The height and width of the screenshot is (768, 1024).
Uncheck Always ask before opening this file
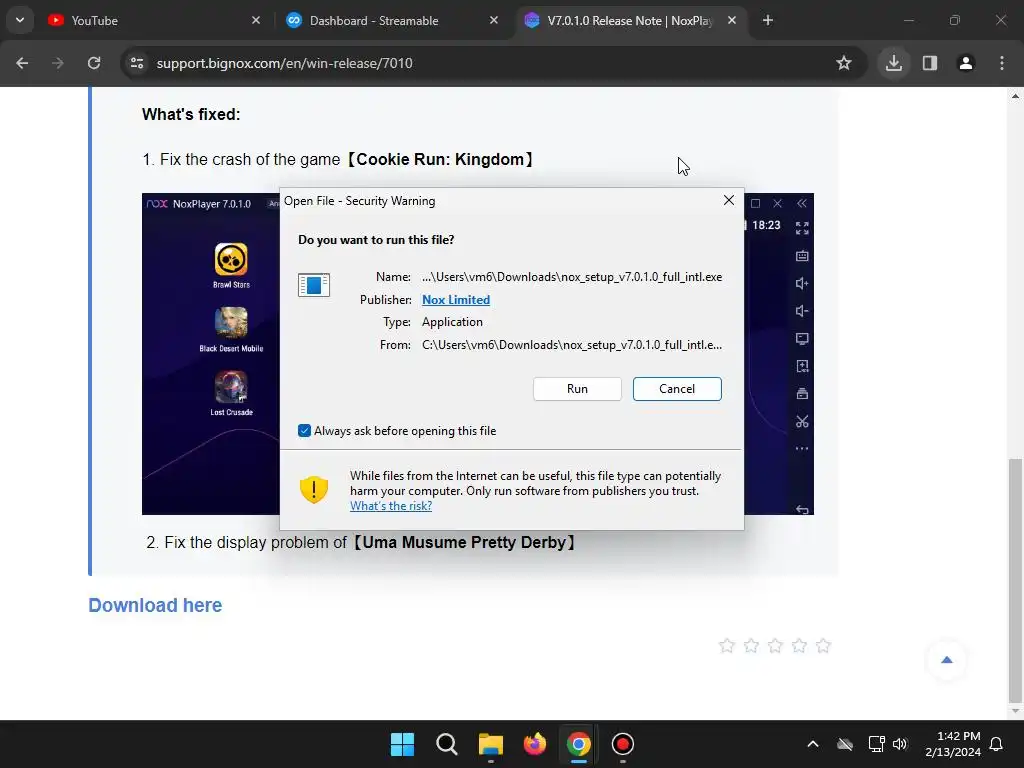coord(304,430)
